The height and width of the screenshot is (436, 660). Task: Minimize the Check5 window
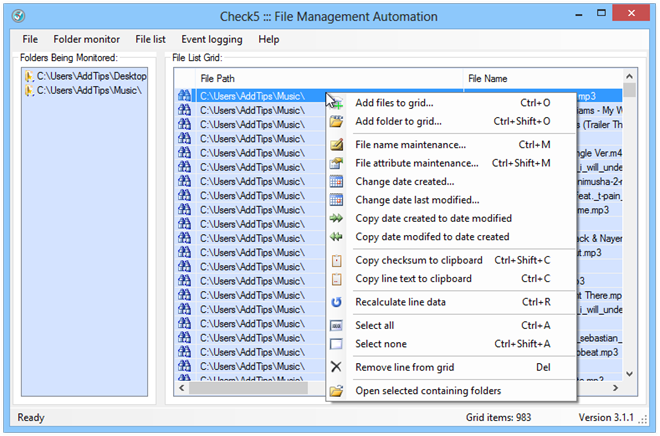point(579,15)
